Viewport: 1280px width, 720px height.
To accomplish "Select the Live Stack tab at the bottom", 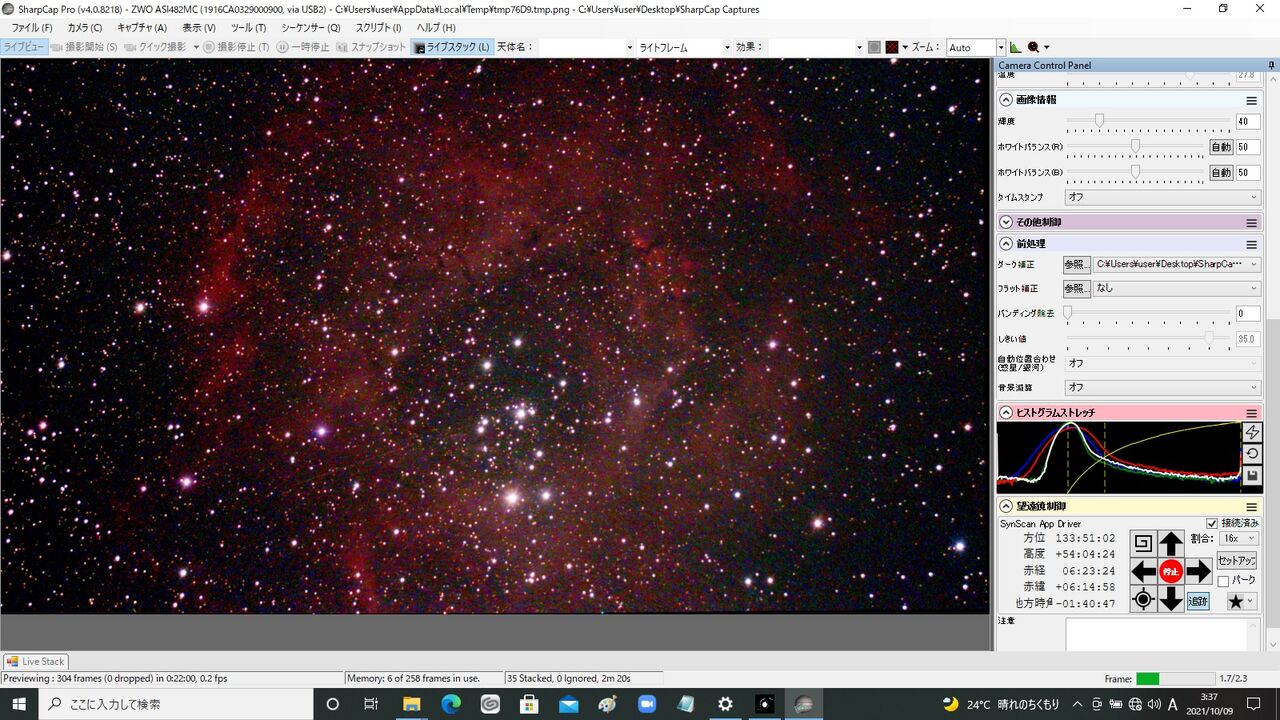I will [x=36, y=661].
